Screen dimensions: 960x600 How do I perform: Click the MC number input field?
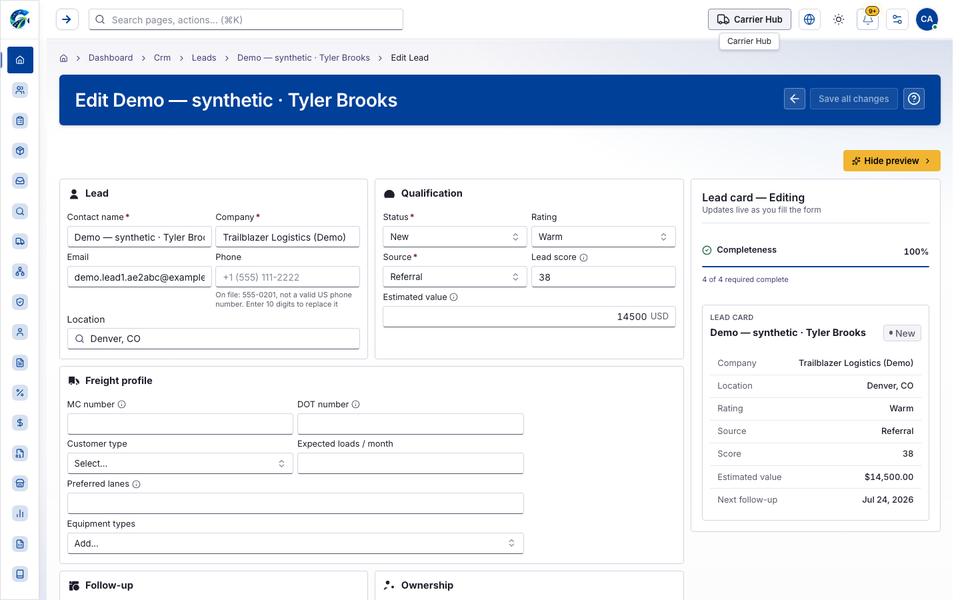point(180,424)
